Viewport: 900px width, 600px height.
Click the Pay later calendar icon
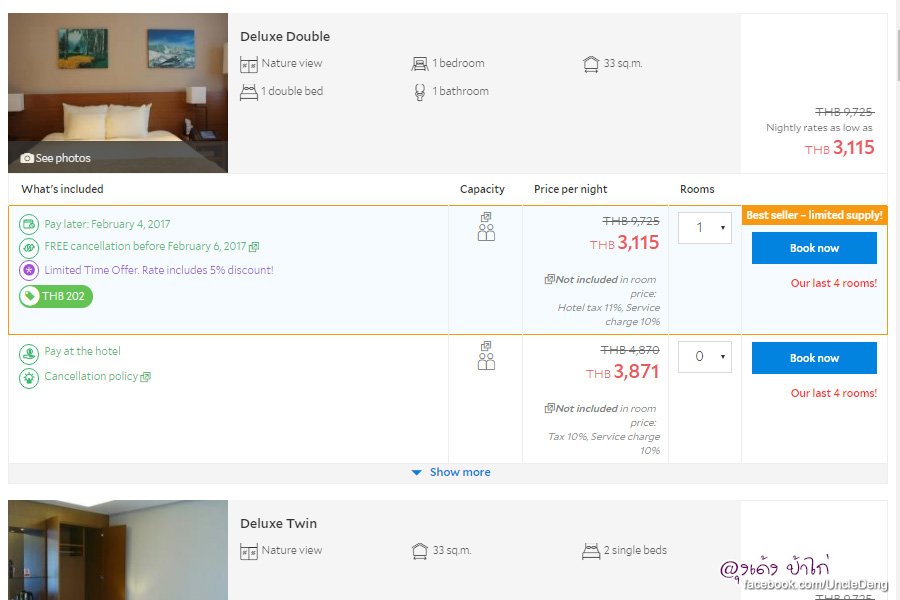tap(29, 224)
